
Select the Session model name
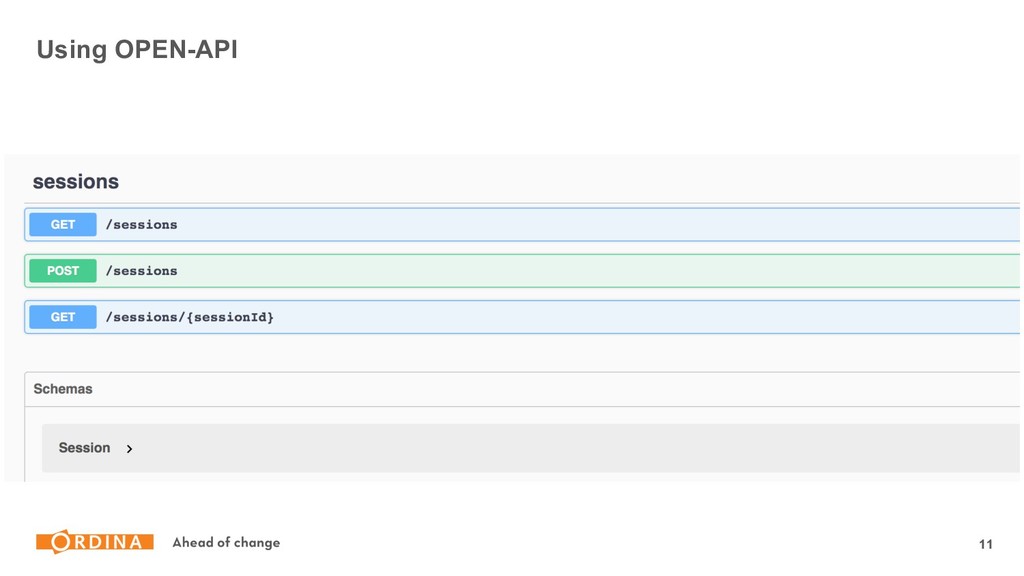84,448
